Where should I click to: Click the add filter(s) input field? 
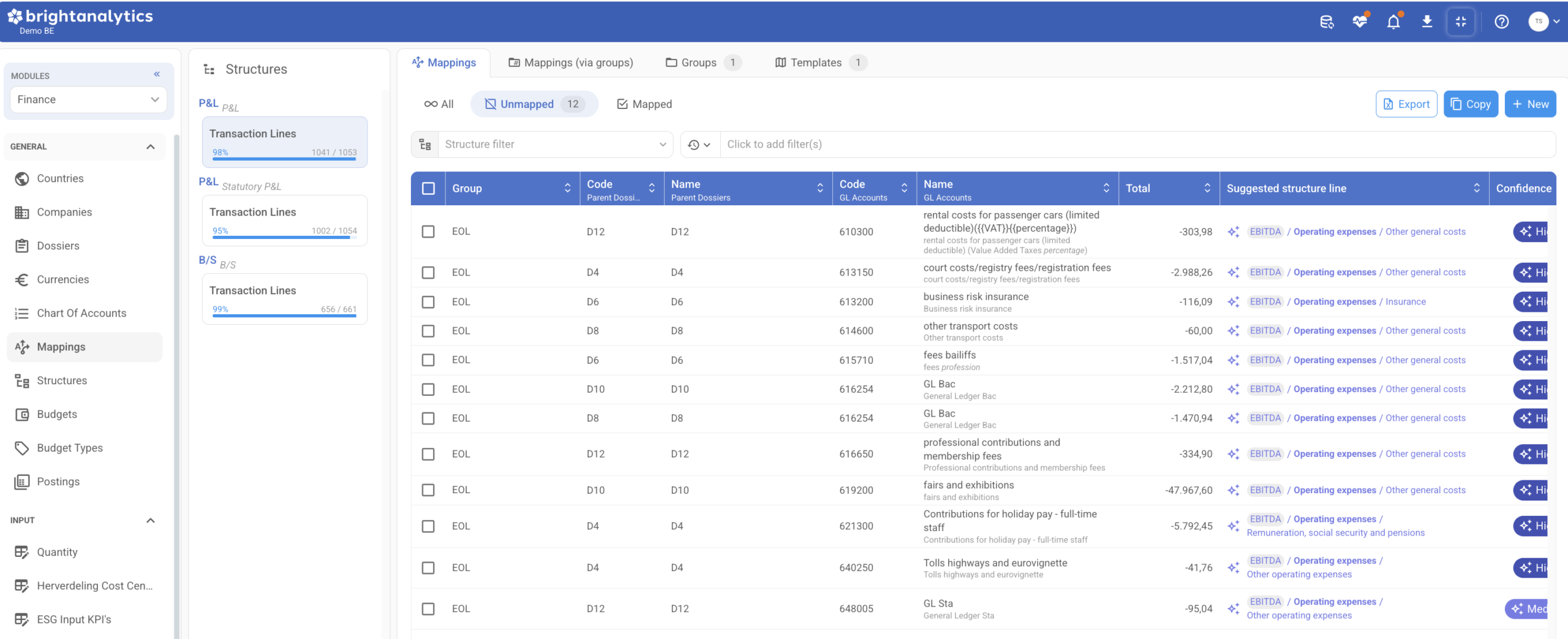1137,145
